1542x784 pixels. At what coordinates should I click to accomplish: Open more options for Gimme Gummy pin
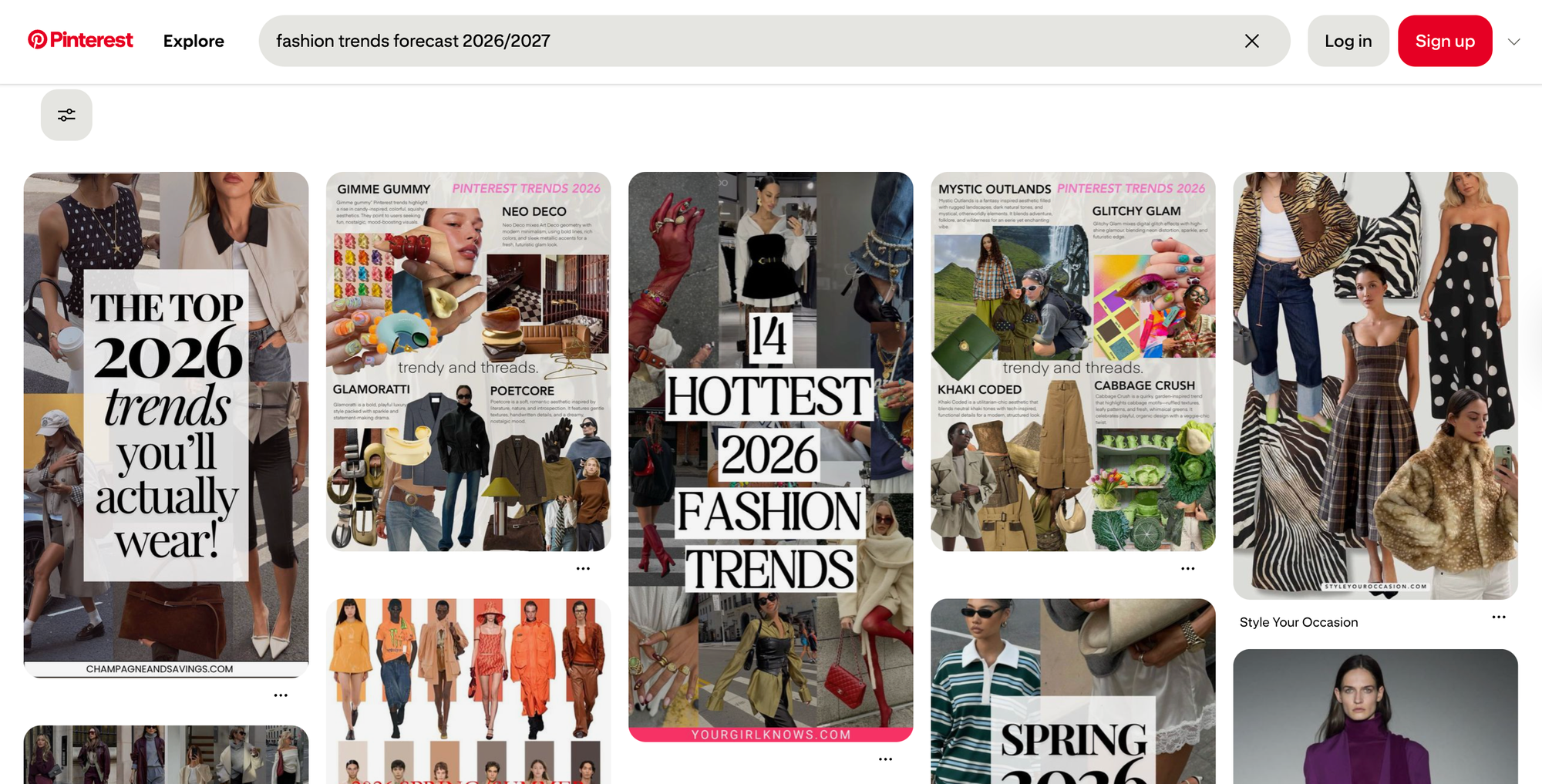point(583,569)
